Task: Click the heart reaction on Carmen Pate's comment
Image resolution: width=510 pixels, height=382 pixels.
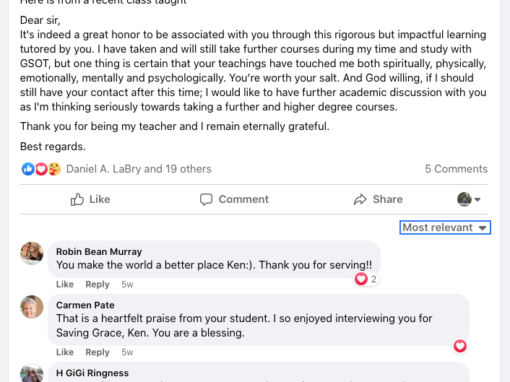Action: [x=460, y=346]
